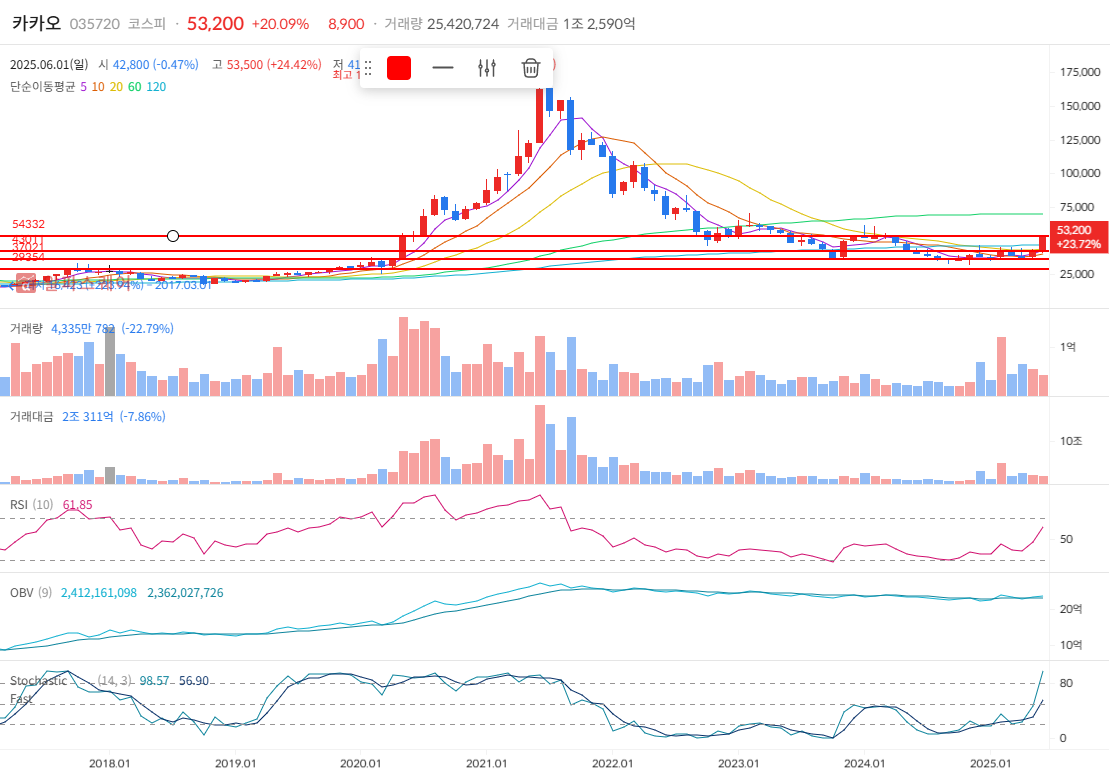
Task: Click the 2025.01 time axis label
Action: point(990,763)
